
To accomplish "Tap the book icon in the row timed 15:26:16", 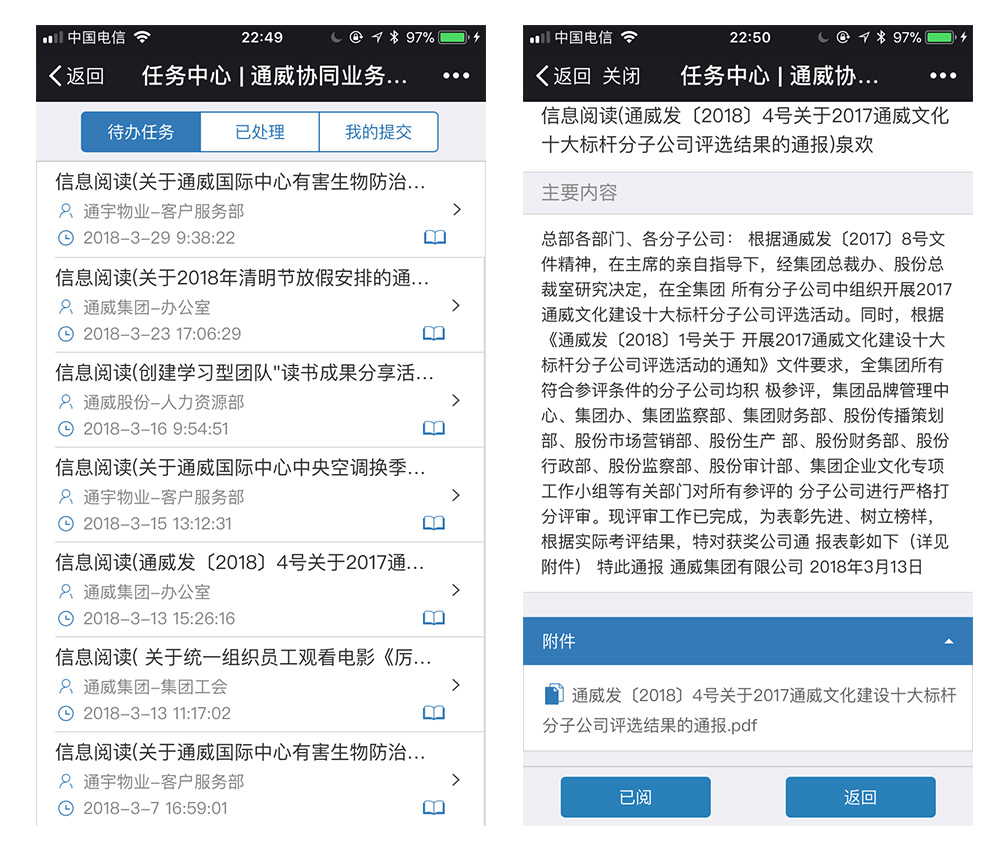I will point(434,618).
